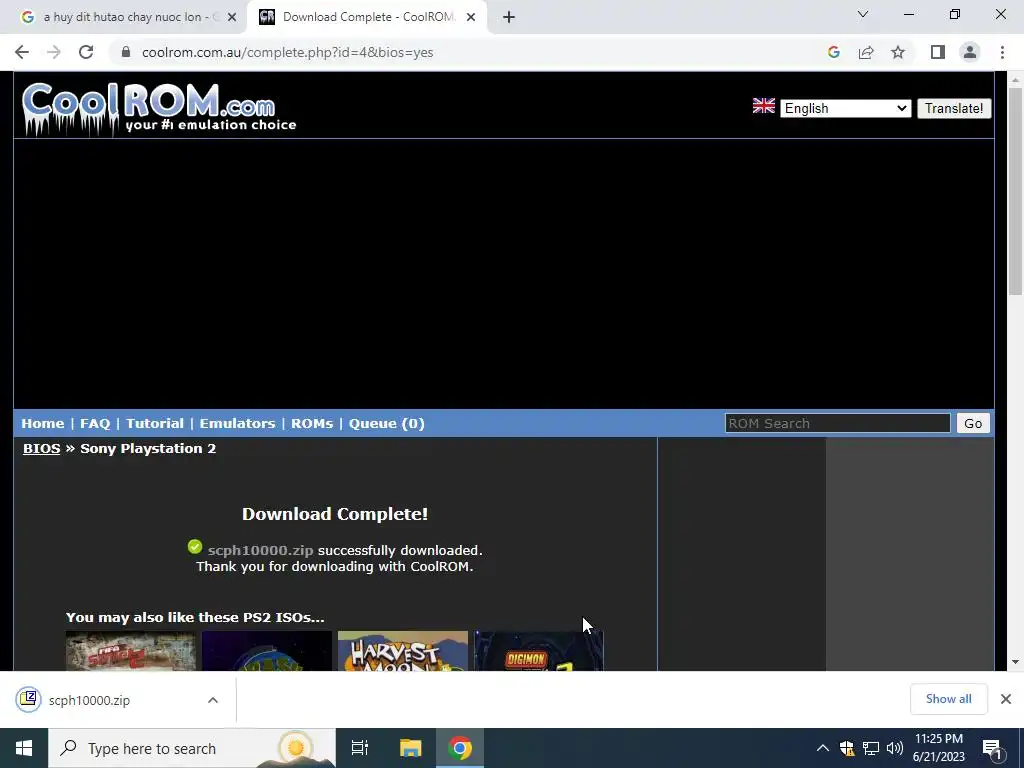The height and width of the screenshot is (768, 1024).
Task: Open the taskbar clock and date
Action: coord(938,748)
